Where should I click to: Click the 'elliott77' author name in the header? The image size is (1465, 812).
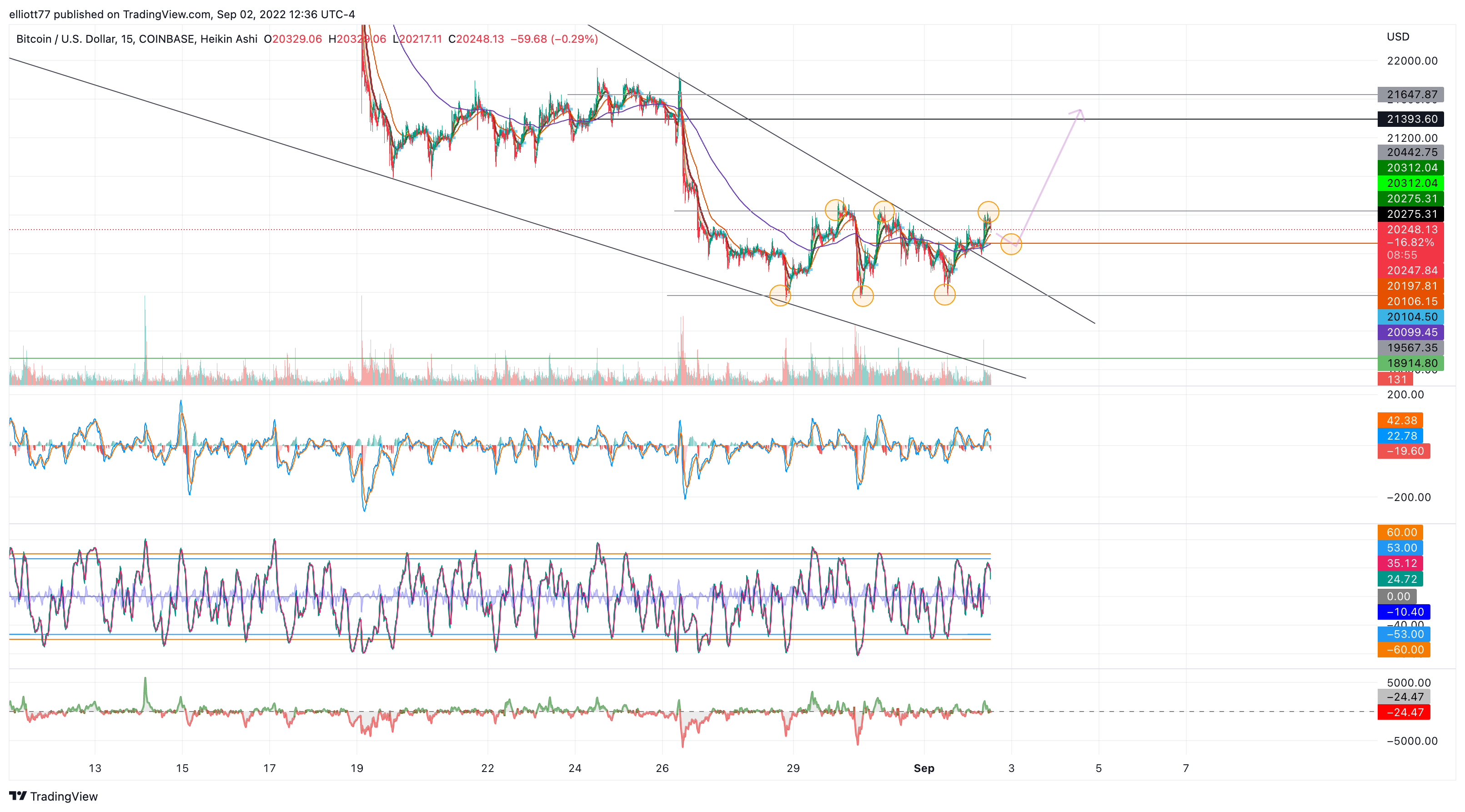[30, 14]
